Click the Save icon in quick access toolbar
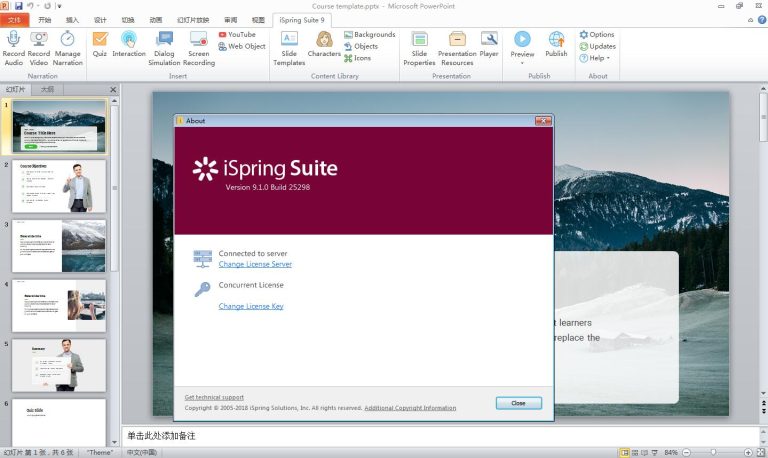This screenshot has width=768, height=458. click(x=19, y=6)
